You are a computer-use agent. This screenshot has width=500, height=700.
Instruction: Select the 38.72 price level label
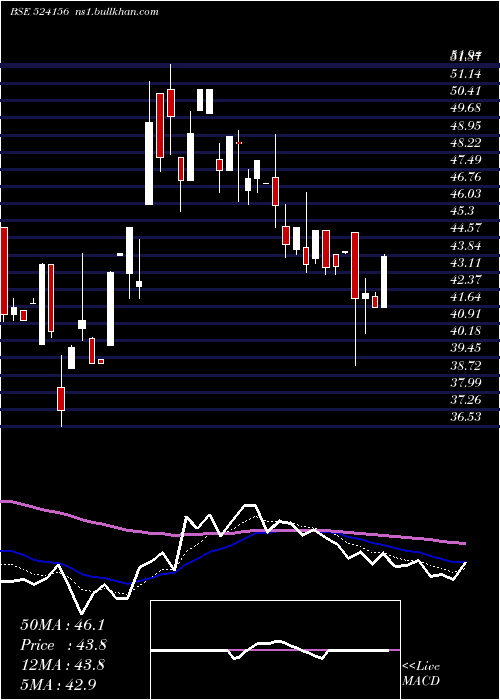465,366
